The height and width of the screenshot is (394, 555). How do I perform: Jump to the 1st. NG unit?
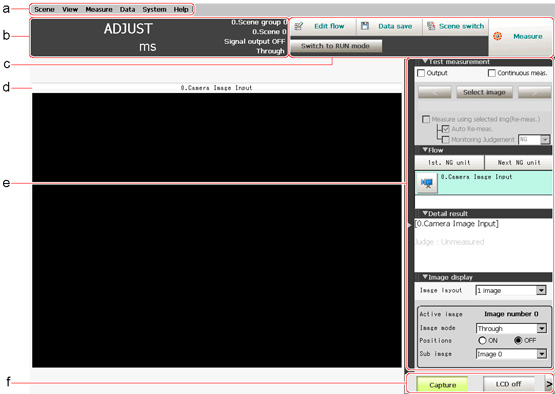(x=450, y=162)
